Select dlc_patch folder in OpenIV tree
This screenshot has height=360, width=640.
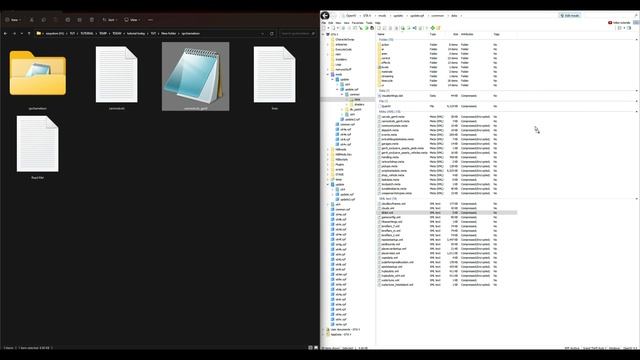pyautogui.click(x=356, y=109)
